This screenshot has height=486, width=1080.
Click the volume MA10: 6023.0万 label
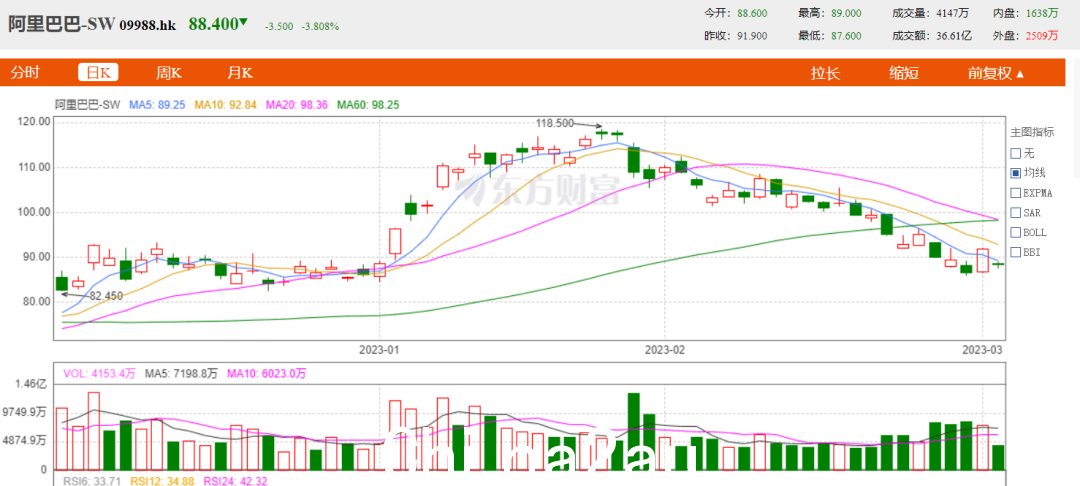pos(266,374)
